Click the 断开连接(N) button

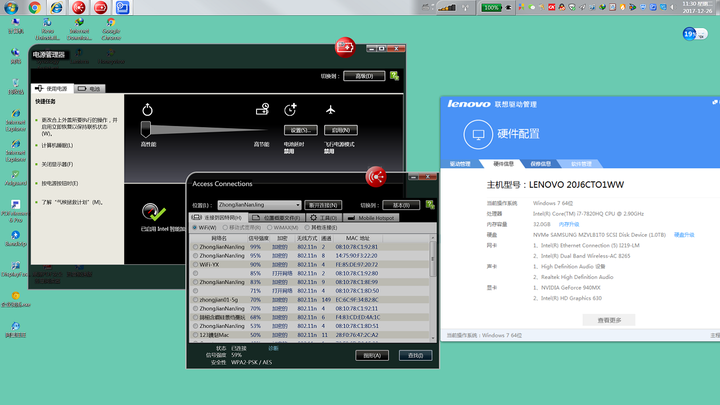[323, 205]
